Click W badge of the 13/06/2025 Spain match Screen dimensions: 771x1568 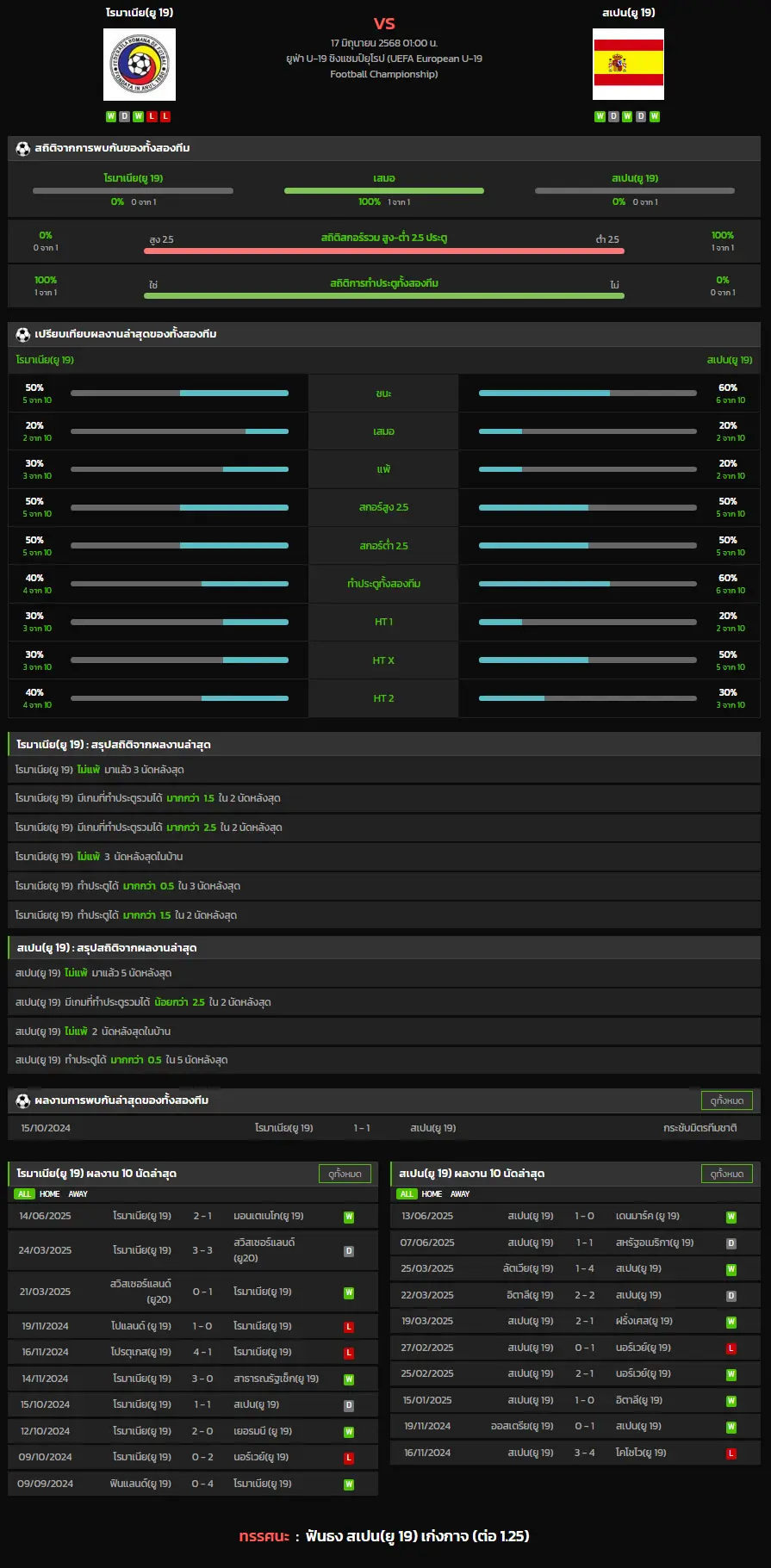tap(731, 1218)
